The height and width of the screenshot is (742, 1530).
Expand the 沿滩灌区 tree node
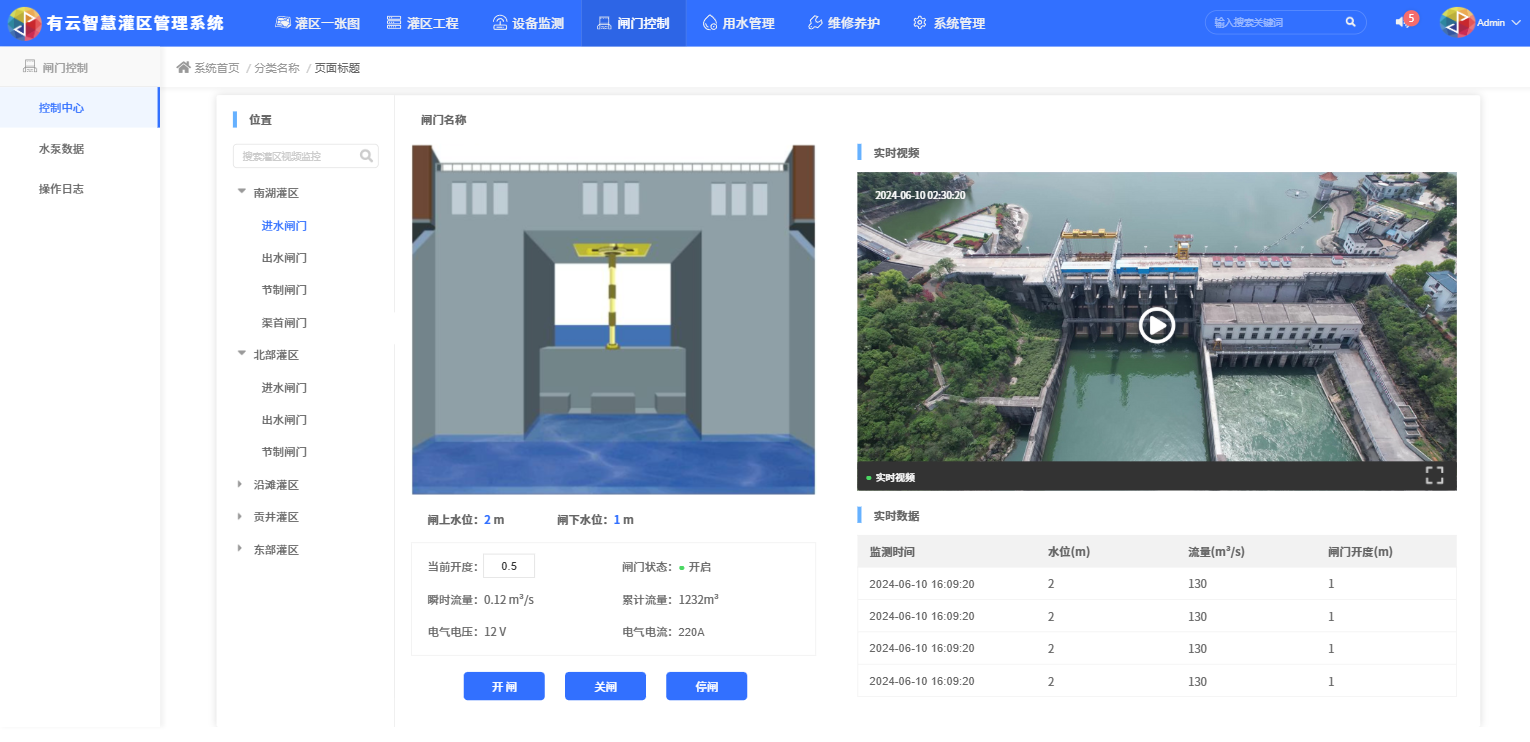coord(240,485)
